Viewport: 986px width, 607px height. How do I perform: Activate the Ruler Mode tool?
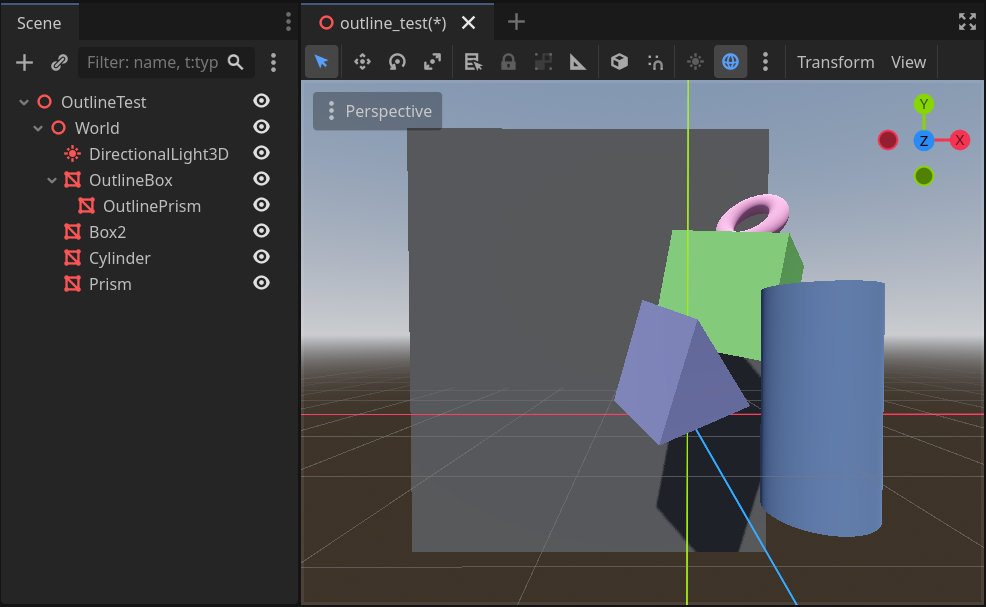(x=578, y=62)
